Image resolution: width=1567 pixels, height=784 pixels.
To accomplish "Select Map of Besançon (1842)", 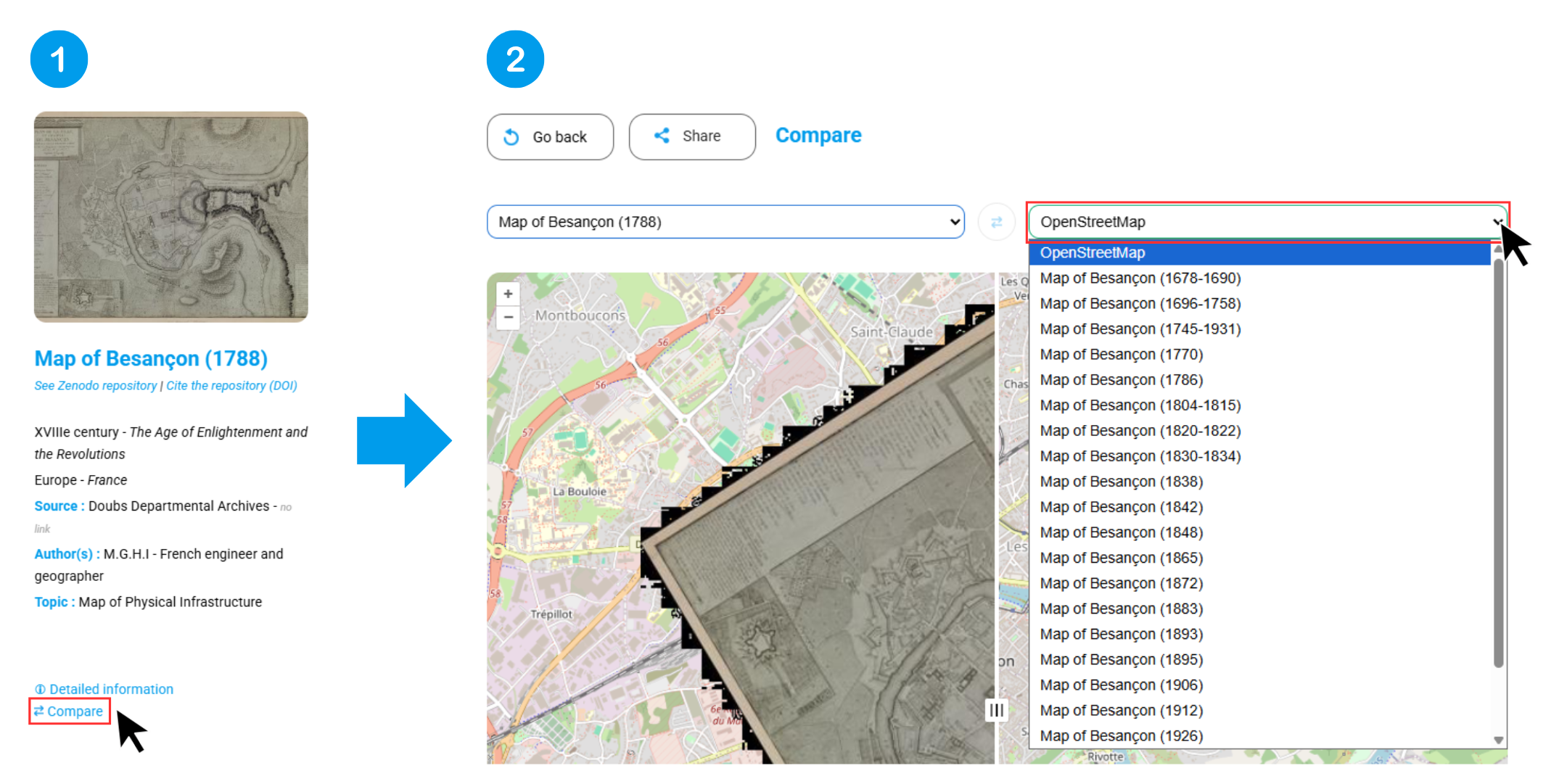I will pyautogui.click(x=1259, y=507).
